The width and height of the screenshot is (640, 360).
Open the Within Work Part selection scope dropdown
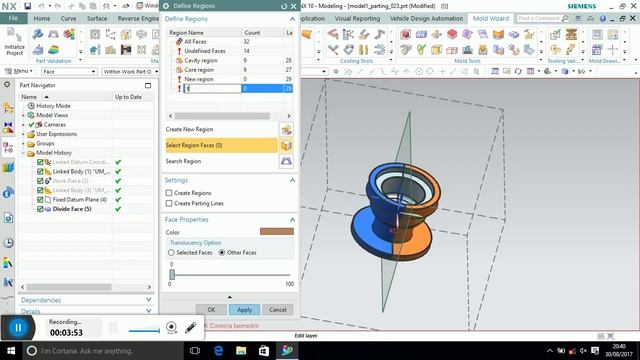click(130, 71)
